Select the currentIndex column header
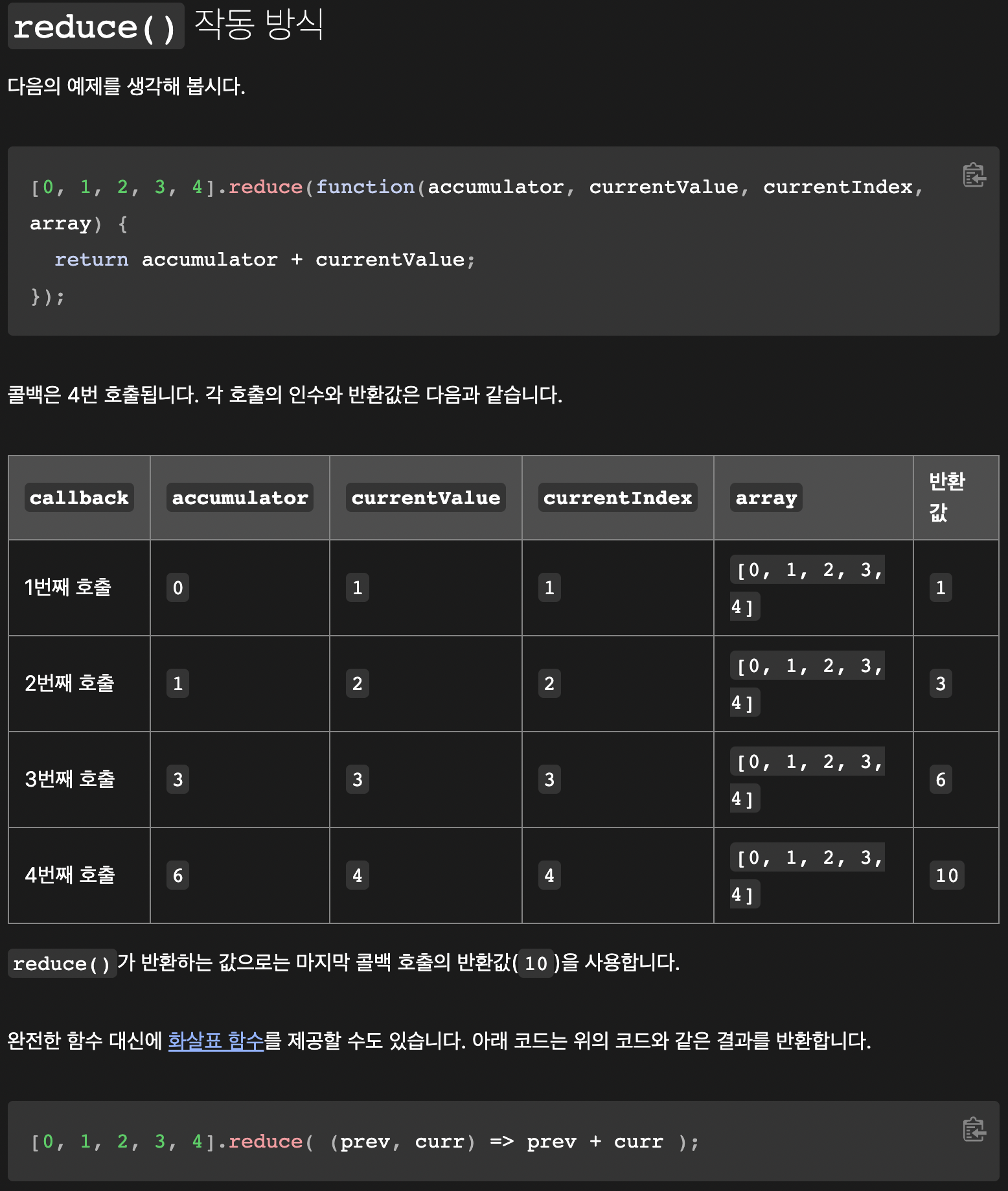Screen dimensions: 1008x1191 tap(617, 498)
